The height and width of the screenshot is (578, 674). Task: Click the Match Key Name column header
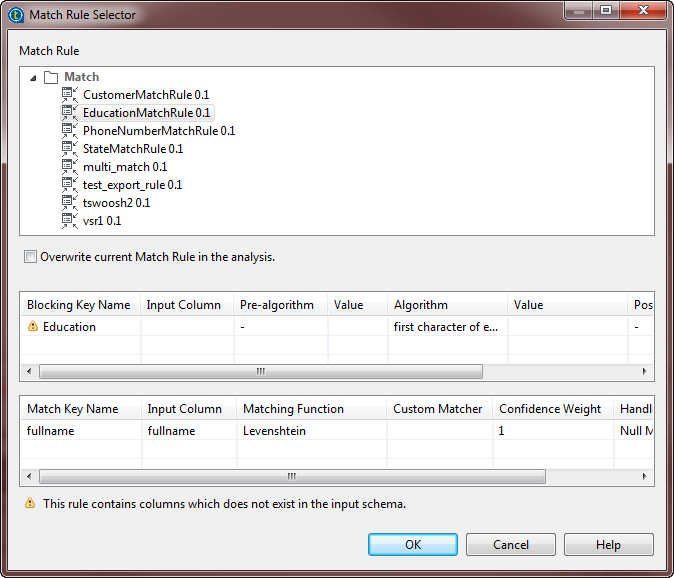click(81, 409)
